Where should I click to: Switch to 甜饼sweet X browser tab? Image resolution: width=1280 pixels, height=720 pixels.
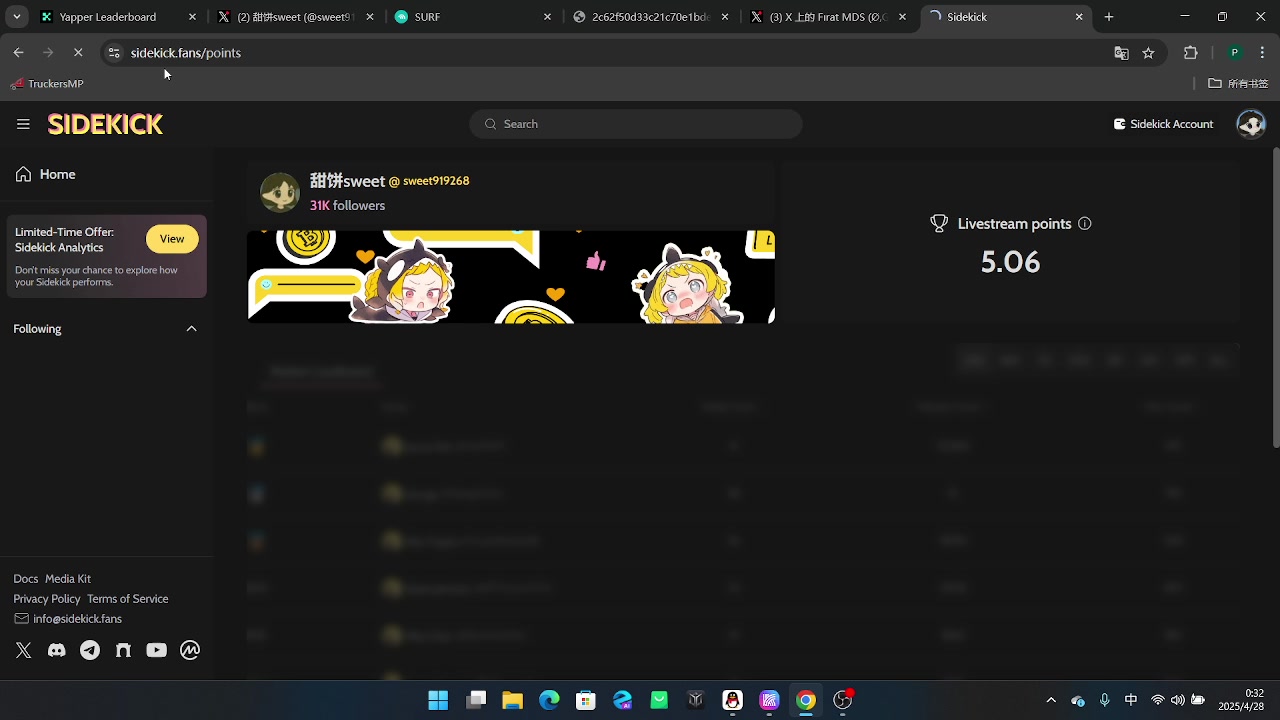295,17
